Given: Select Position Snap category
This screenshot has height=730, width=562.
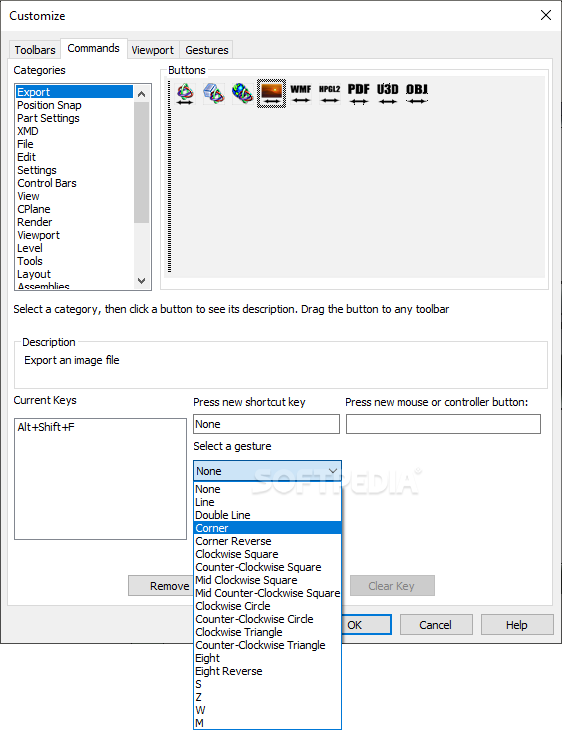Looking at the screenshot, I should (x=74, y=105).
